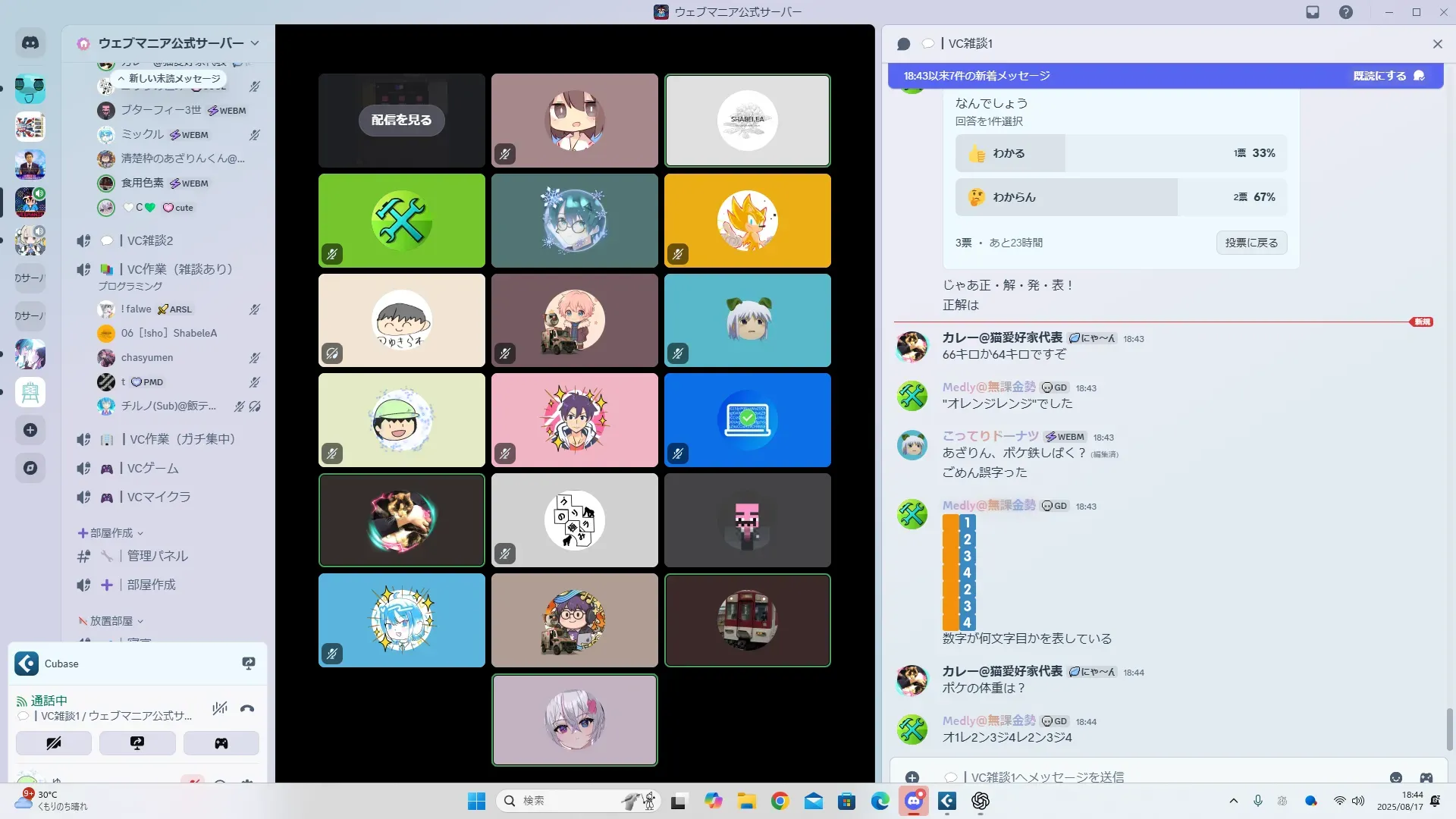Turn on camera in voice panel
The image size is (1456, 819).
click(x=54, y=743)
